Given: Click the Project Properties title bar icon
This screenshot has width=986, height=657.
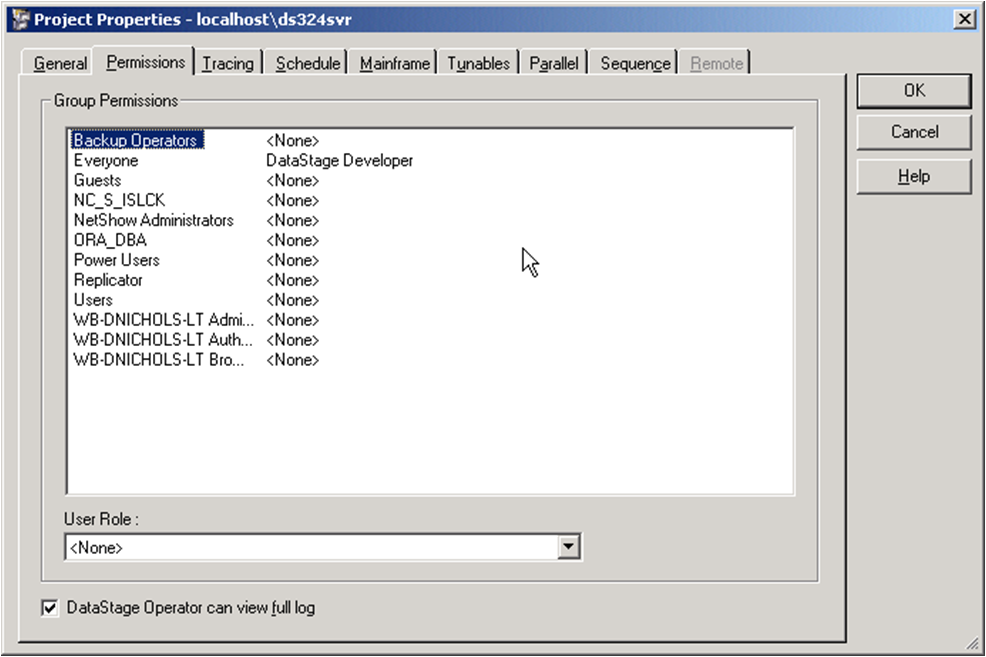Looking at the screenshot, I should (19, 20).
